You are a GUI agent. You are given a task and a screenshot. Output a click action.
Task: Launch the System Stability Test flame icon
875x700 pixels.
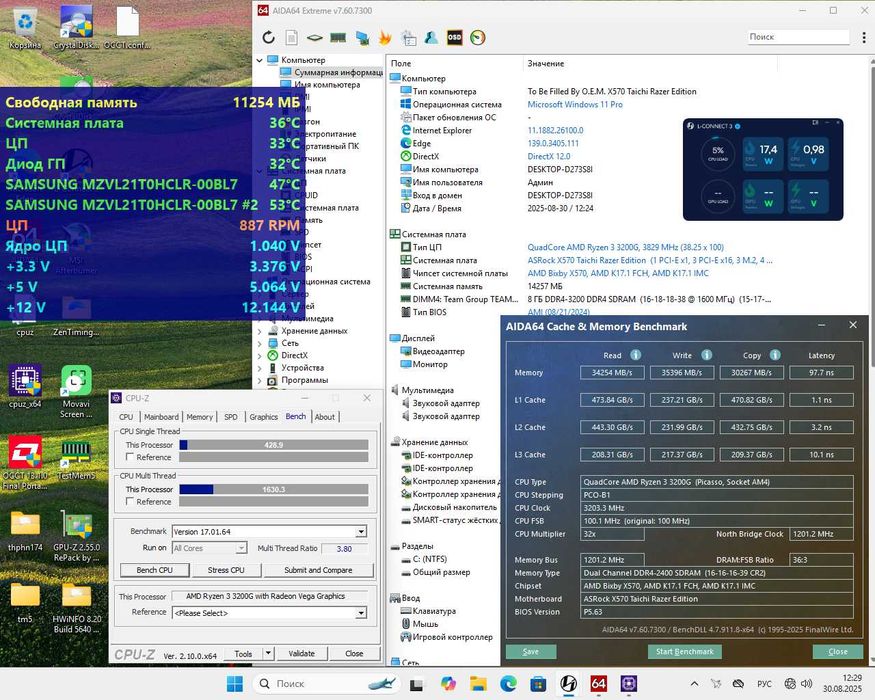pyautogui.click(x=385, y=37)
